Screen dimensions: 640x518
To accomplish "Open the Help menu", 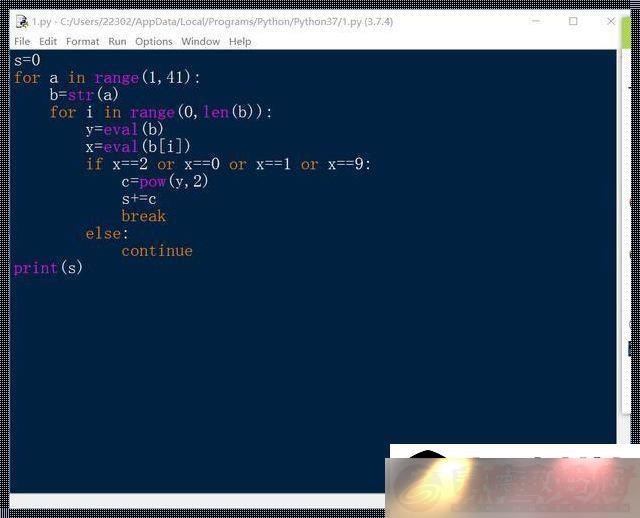I will click(240, 42).
